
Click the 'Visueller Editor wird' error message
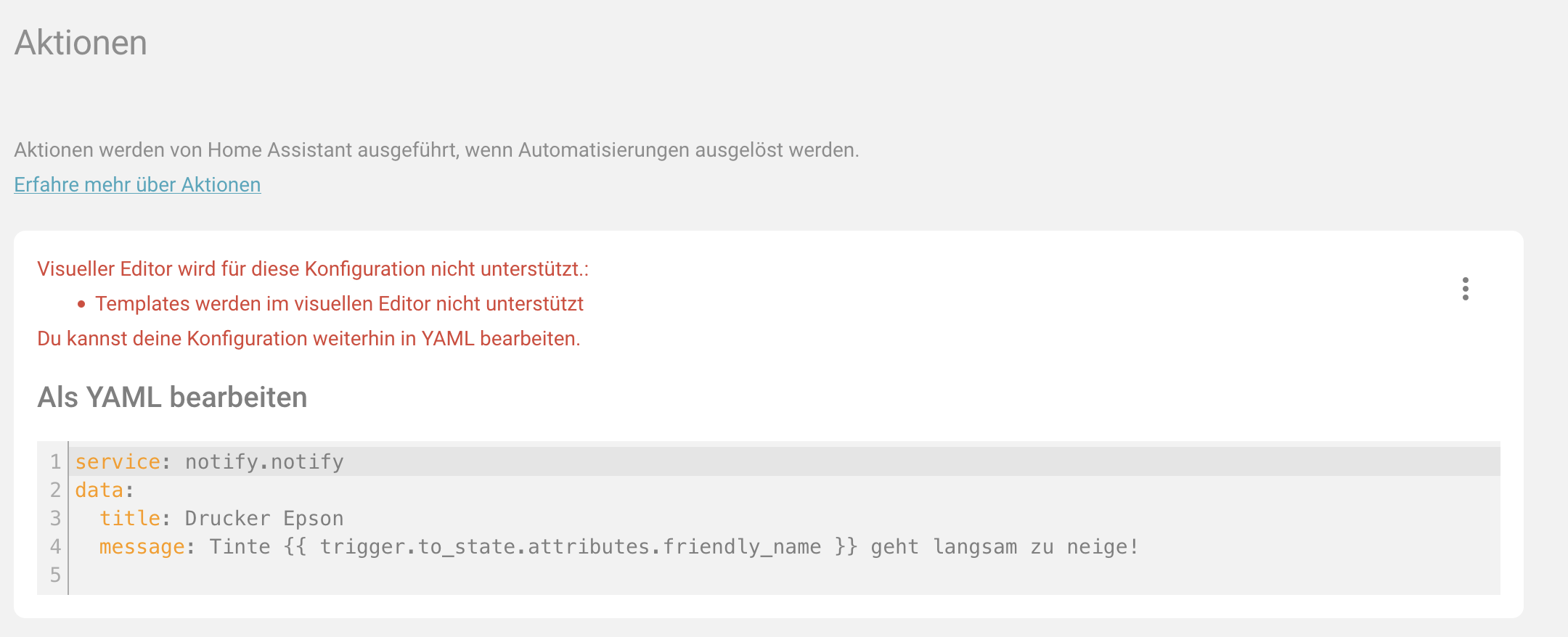313,269
